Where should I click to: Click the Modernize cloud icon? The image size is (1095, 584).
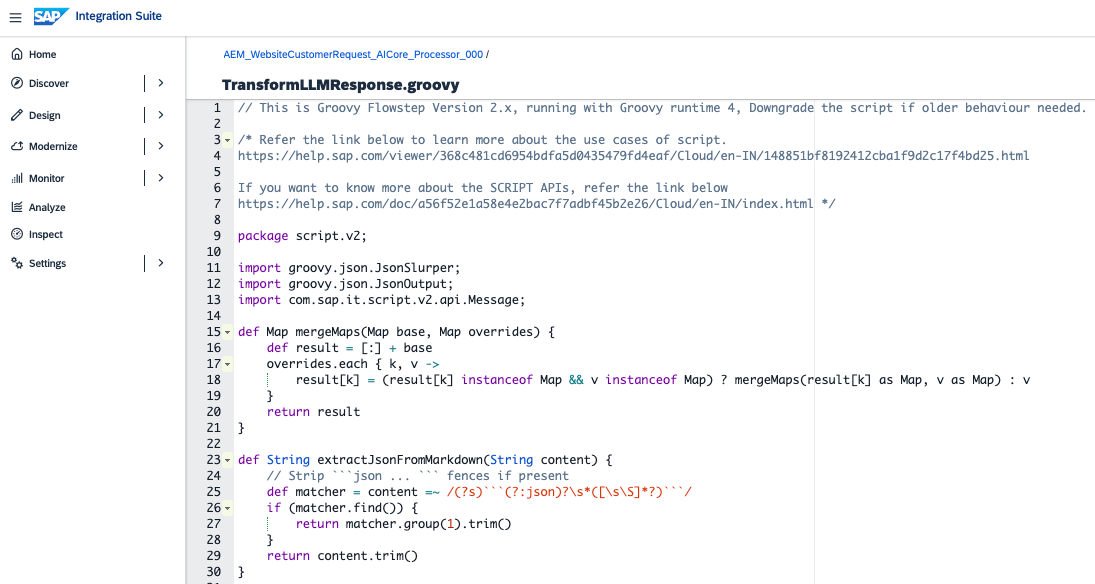tap(17, 146)
